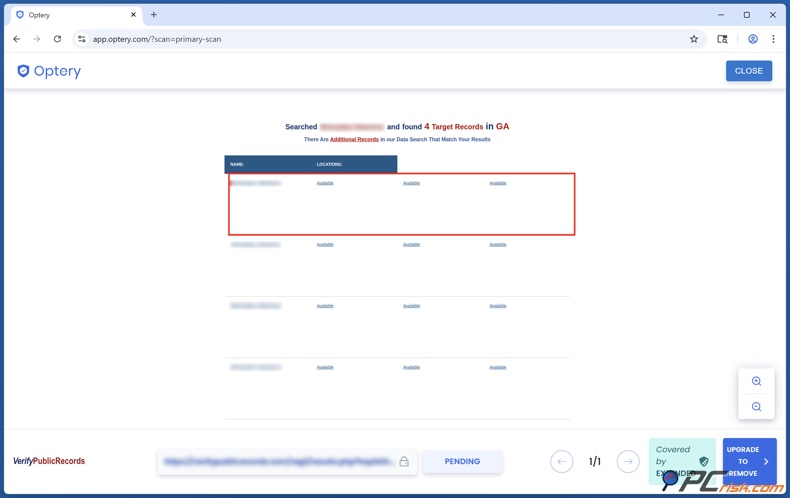
Task: Click the PENDING status button
Action: point(462,461)
